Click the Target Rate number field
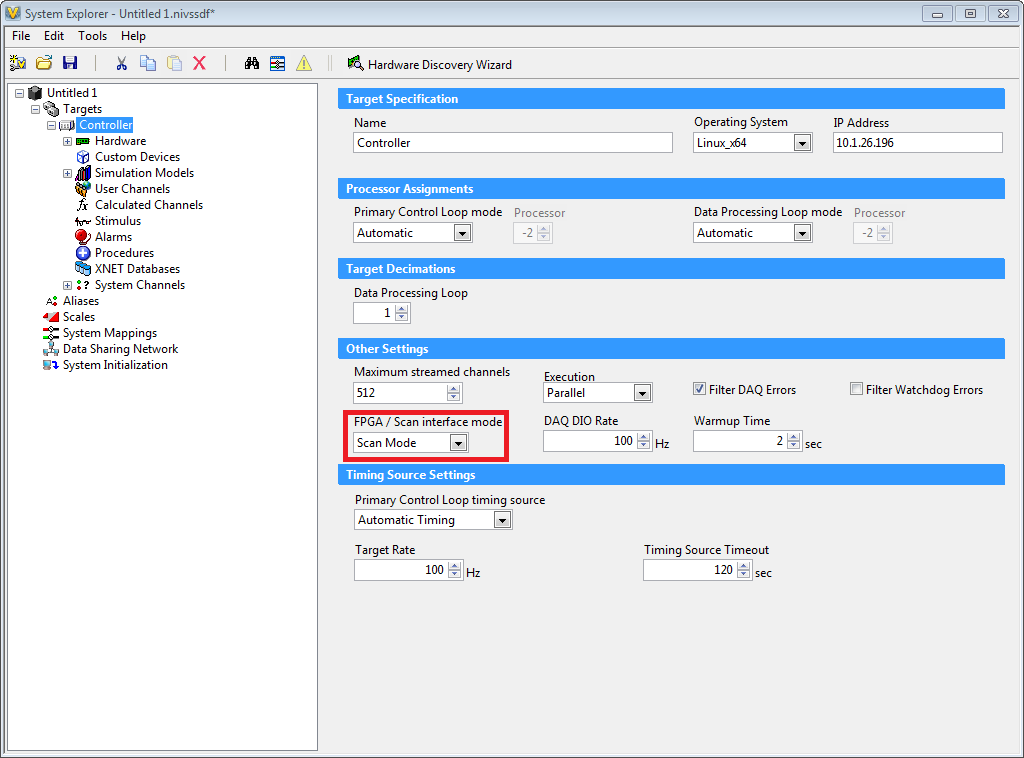This screenshot has height=758, width=1024. (401, 570)
